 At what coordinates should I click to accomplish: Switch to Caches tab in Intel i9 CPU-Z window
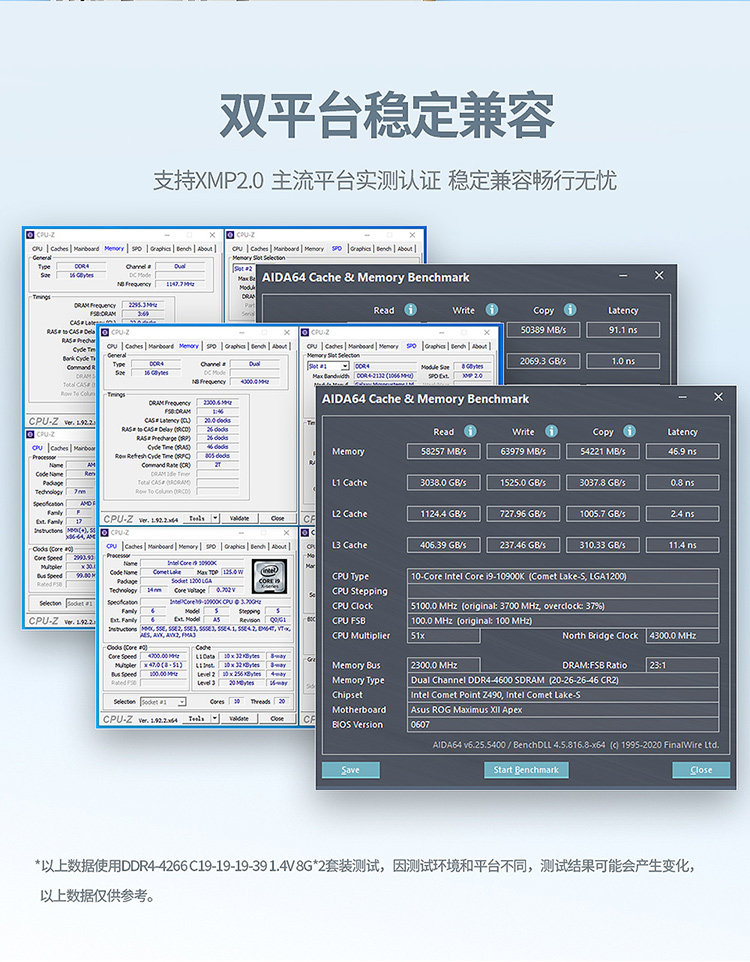pyautogui.click(x=134, y=547)
